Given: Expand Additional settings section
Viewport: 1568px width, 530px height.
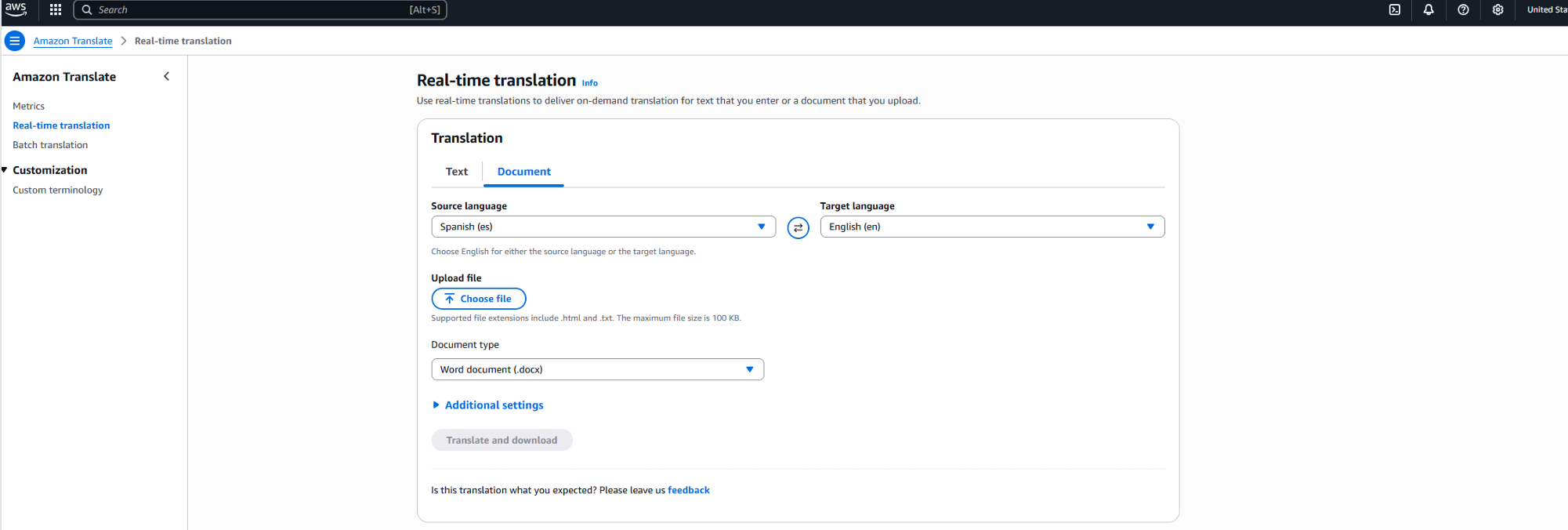Looking at the screenshot, I should point(487,405).
